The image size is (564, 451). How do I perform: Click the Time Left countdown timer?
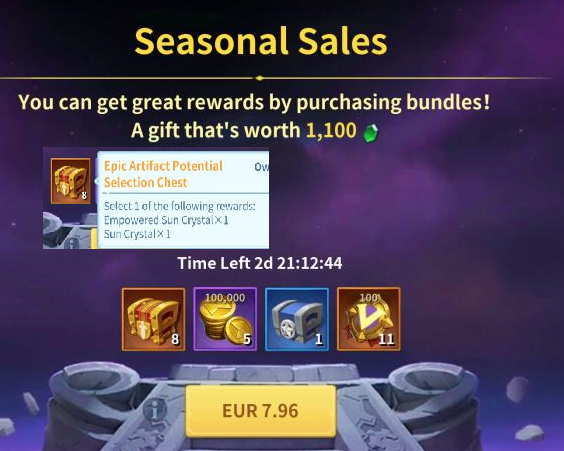[260, 263]
